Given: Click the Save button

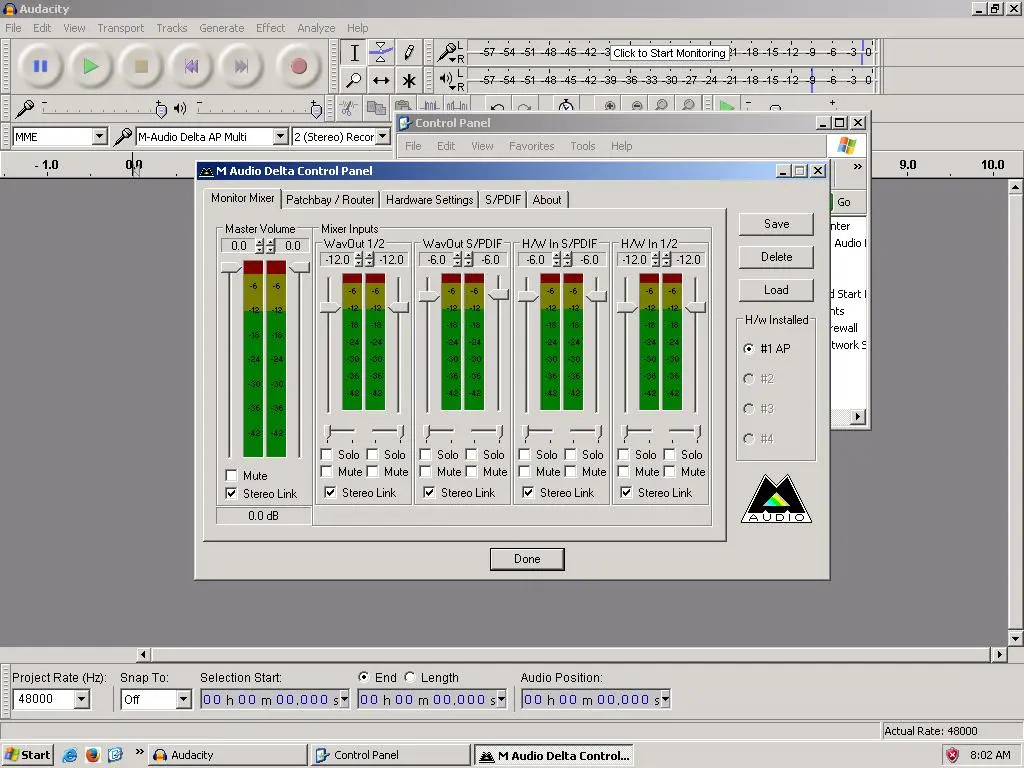Looking at the screenshot, I should tap(776, 224).
